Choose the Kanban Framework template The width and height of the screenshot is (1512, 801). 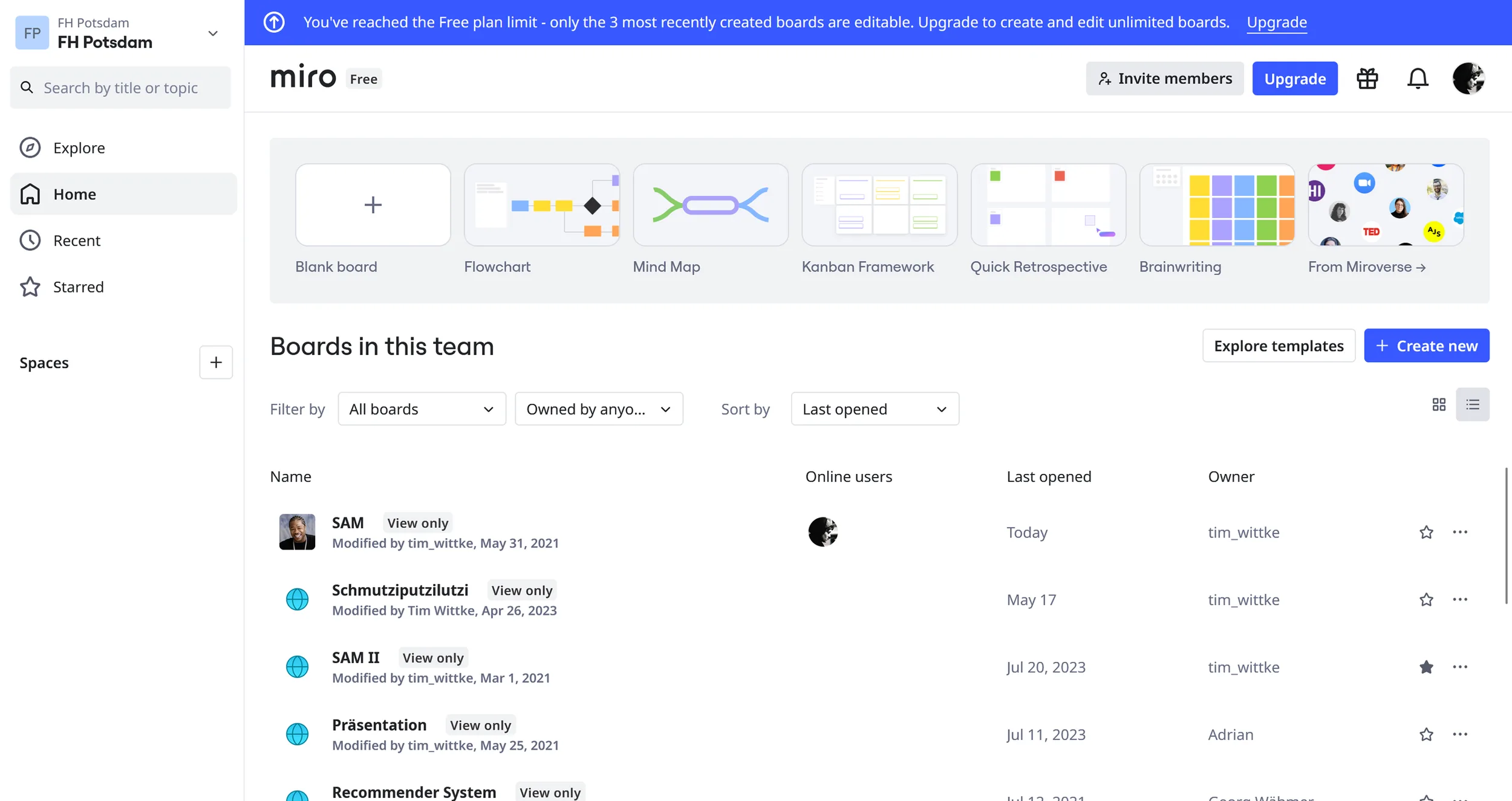879,205
